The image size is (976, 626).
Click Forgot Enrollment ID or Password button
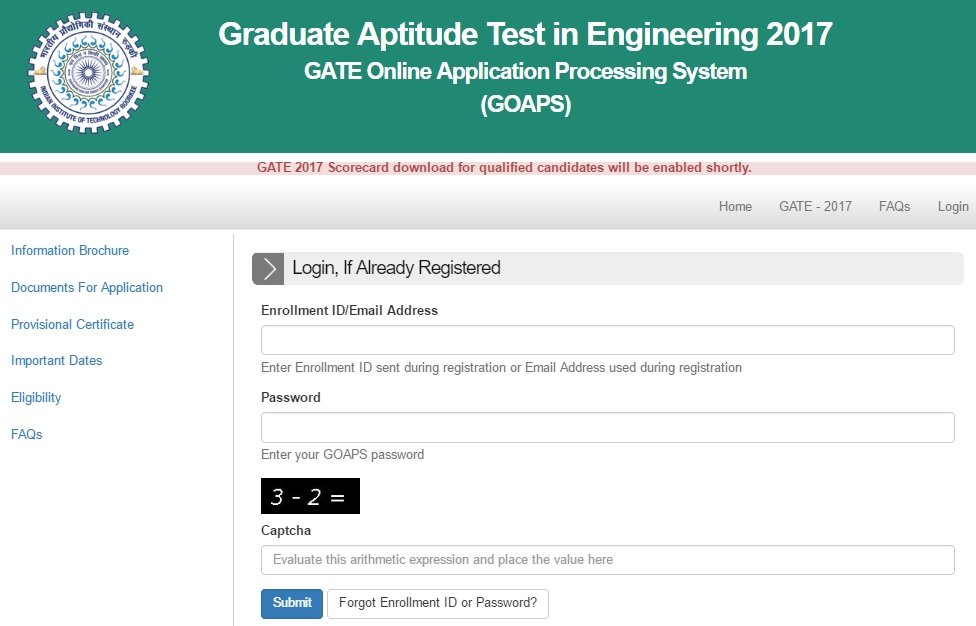click(x=438, y=604)
